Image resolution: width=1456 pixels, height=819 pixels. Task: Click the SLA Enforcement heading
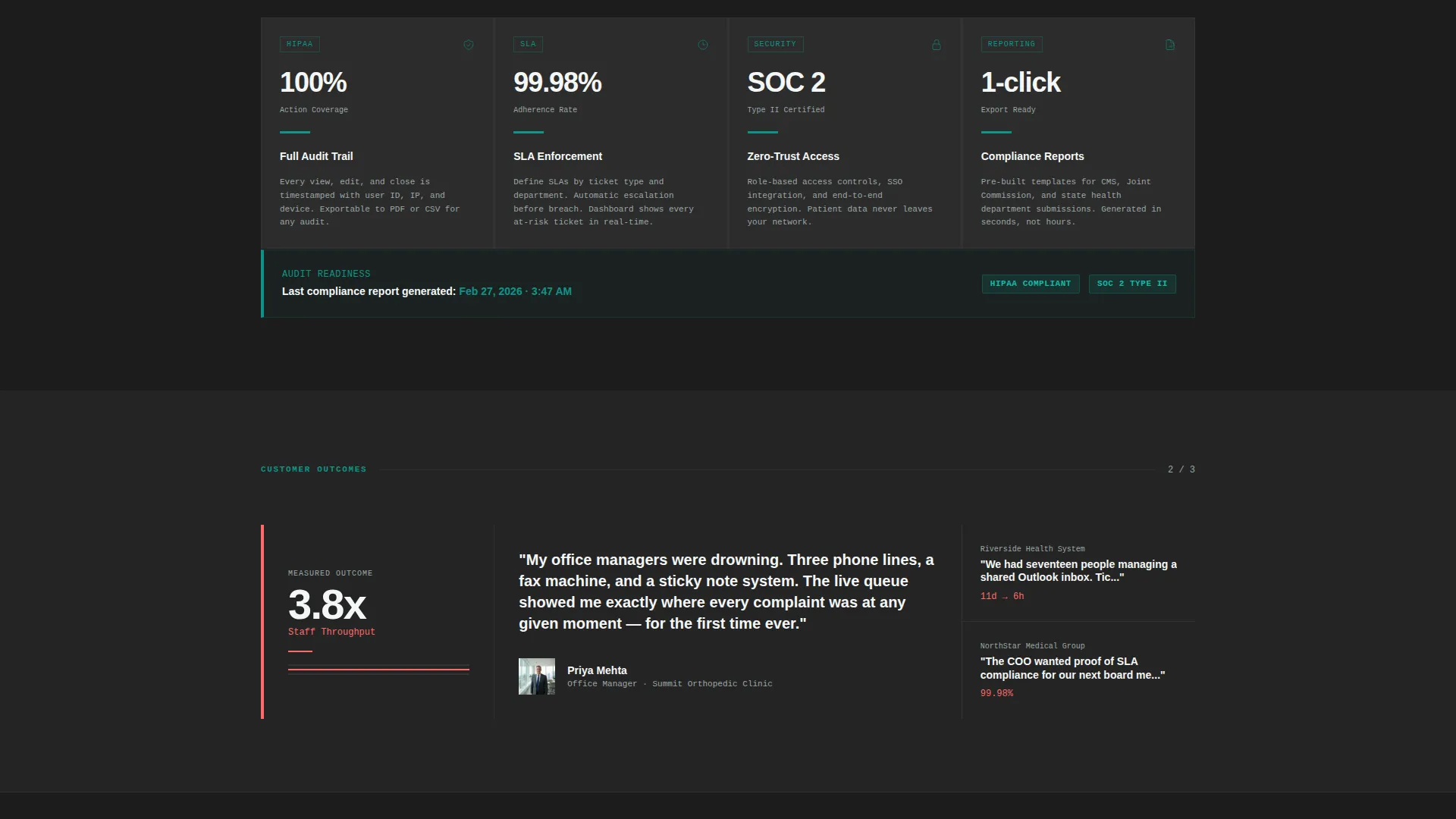click(557, 156)
